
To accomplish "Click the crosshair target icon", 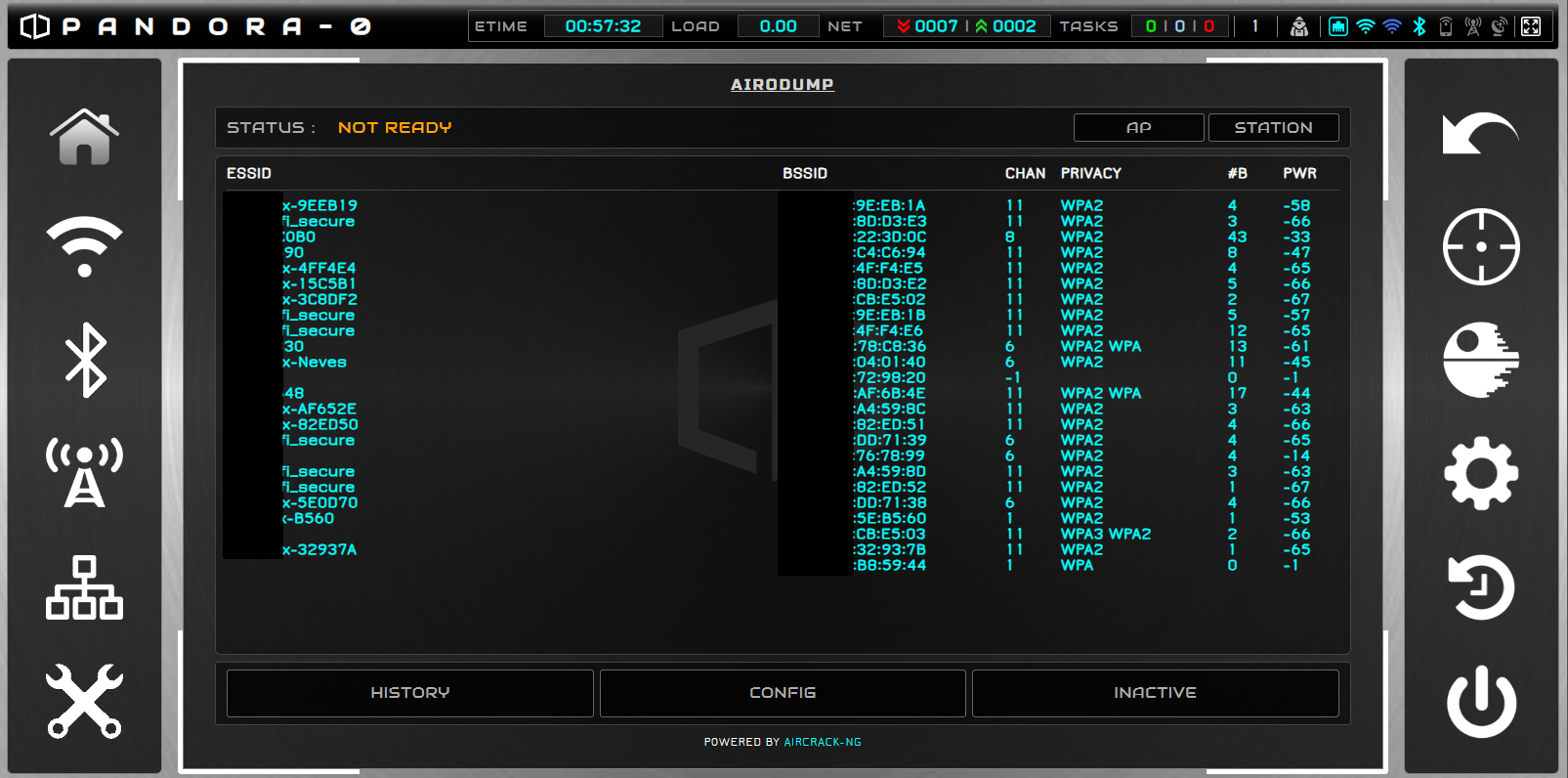I will tap(1481, 246).
